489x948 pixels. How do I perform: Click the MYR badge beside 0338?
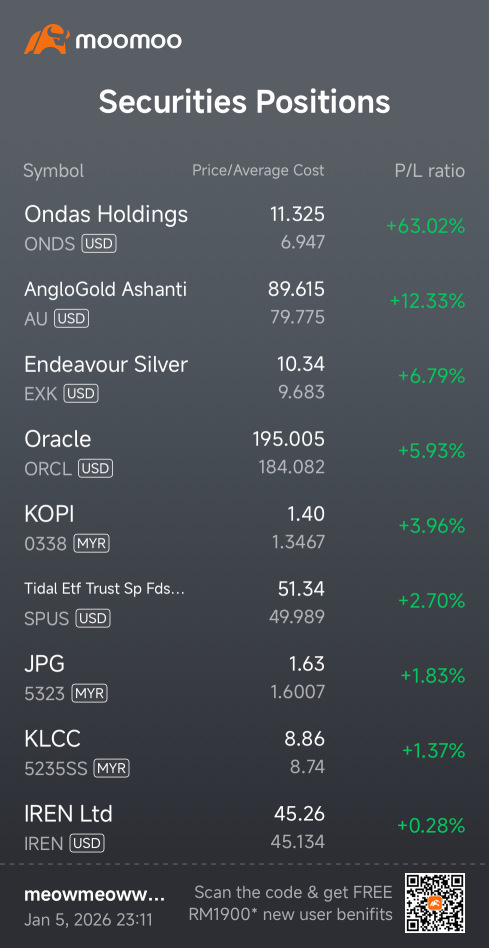click(91, 544)
